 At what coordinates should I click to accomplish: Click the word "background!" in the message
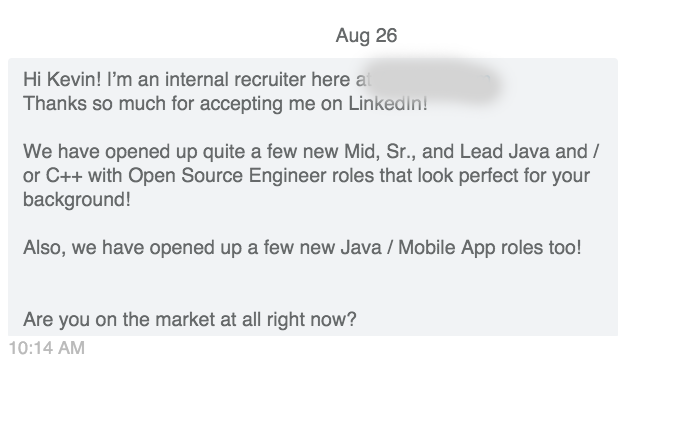[77, 200]
